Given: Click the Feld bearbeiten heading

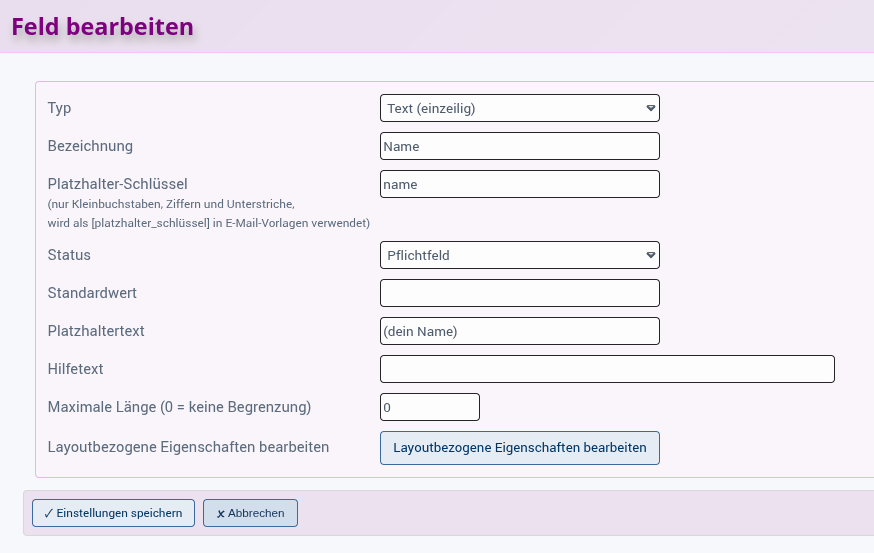Looking at the screenshot, I should (103, 27).
